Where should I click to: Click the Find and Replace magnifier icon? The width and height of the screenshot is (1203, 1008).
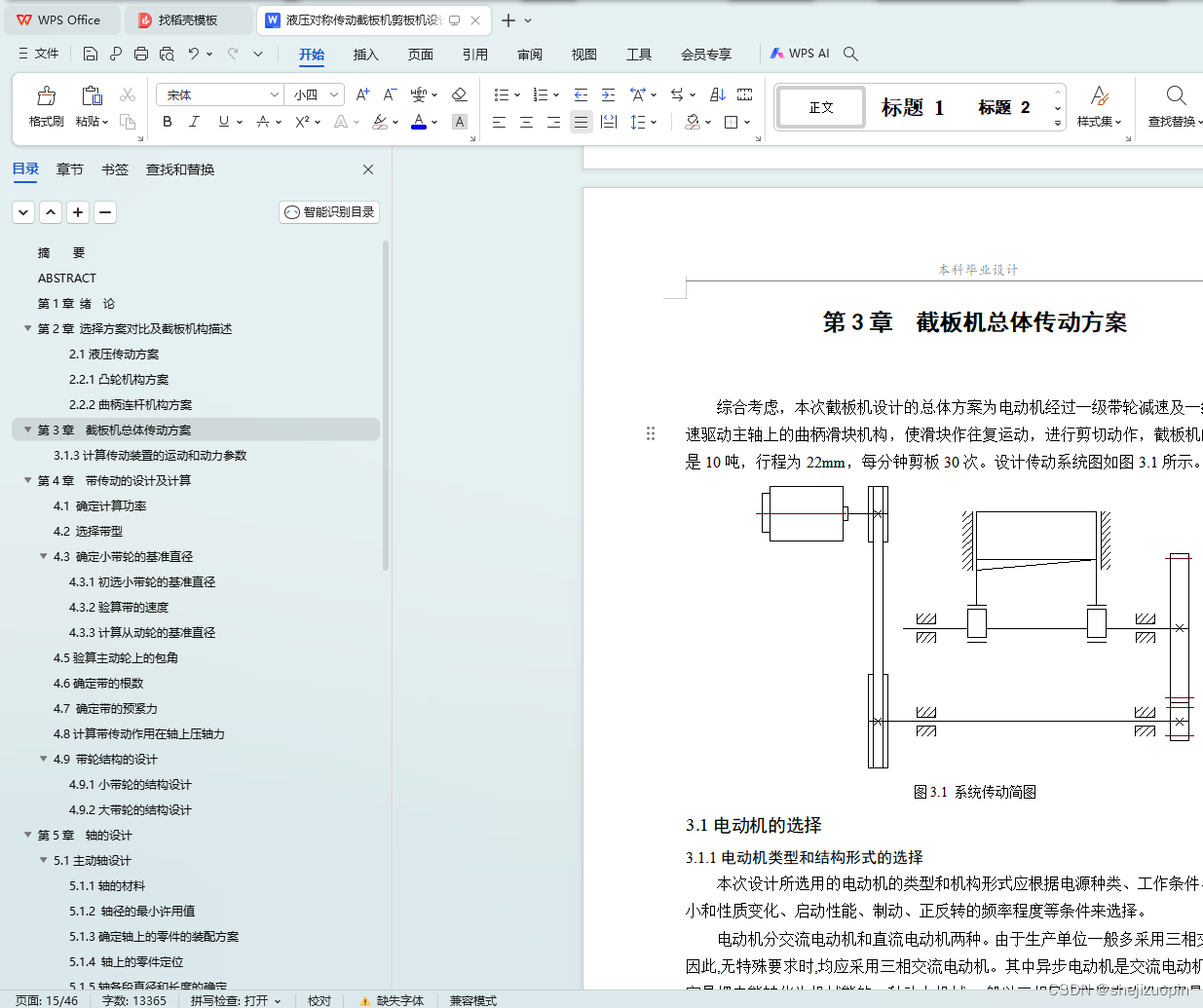click(1176, 95)
